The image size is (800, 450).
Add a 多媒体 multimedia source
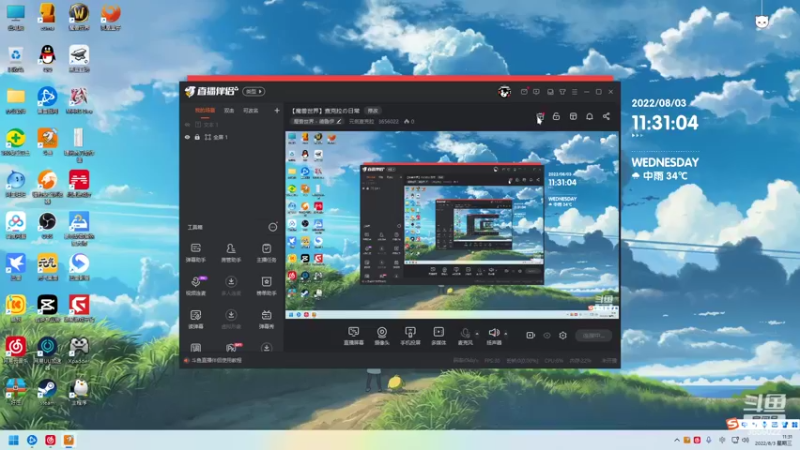click(438, 336)
